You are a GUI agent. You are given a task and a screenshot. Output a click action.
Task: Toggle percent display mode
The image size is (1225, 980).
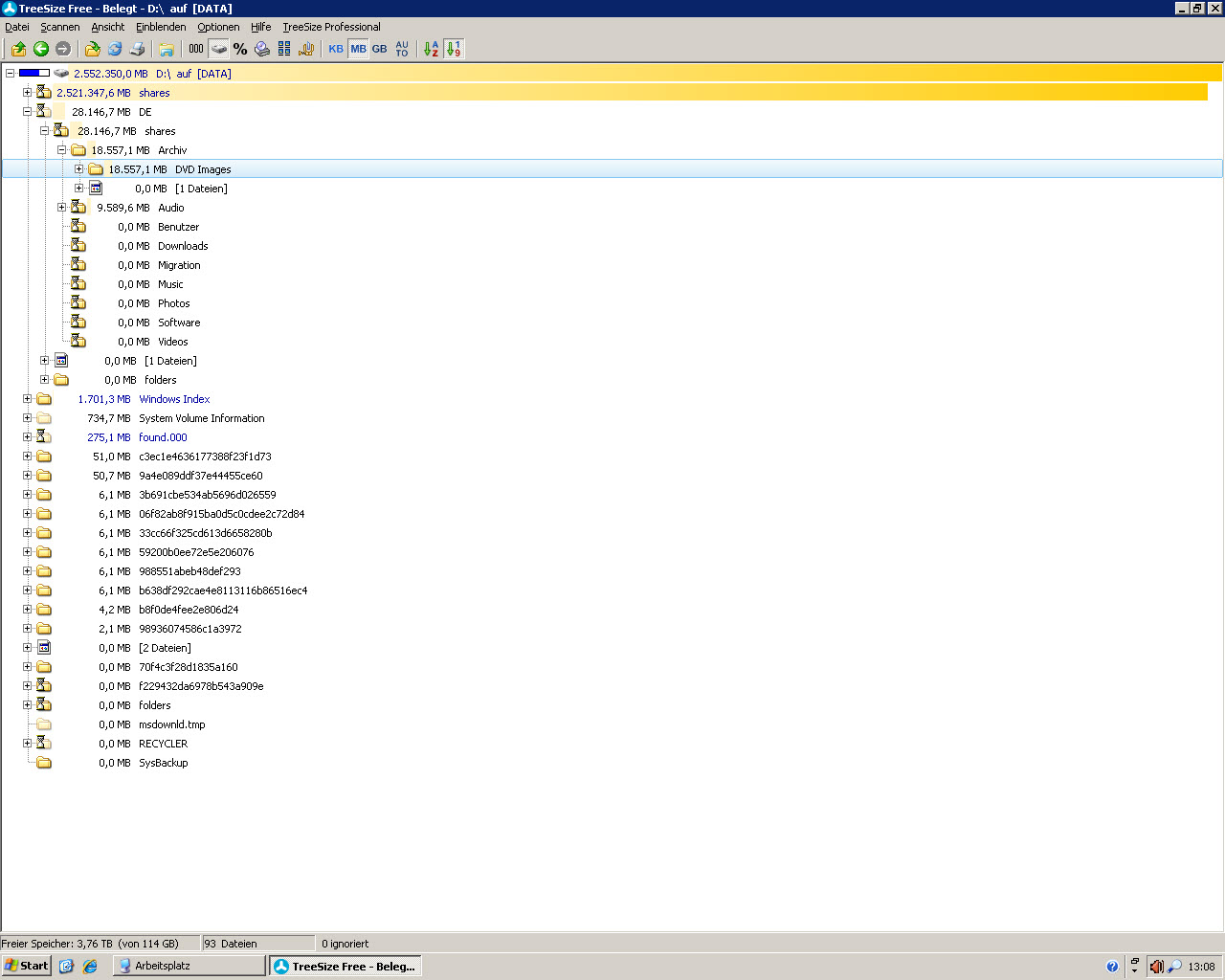click(240, 49)
